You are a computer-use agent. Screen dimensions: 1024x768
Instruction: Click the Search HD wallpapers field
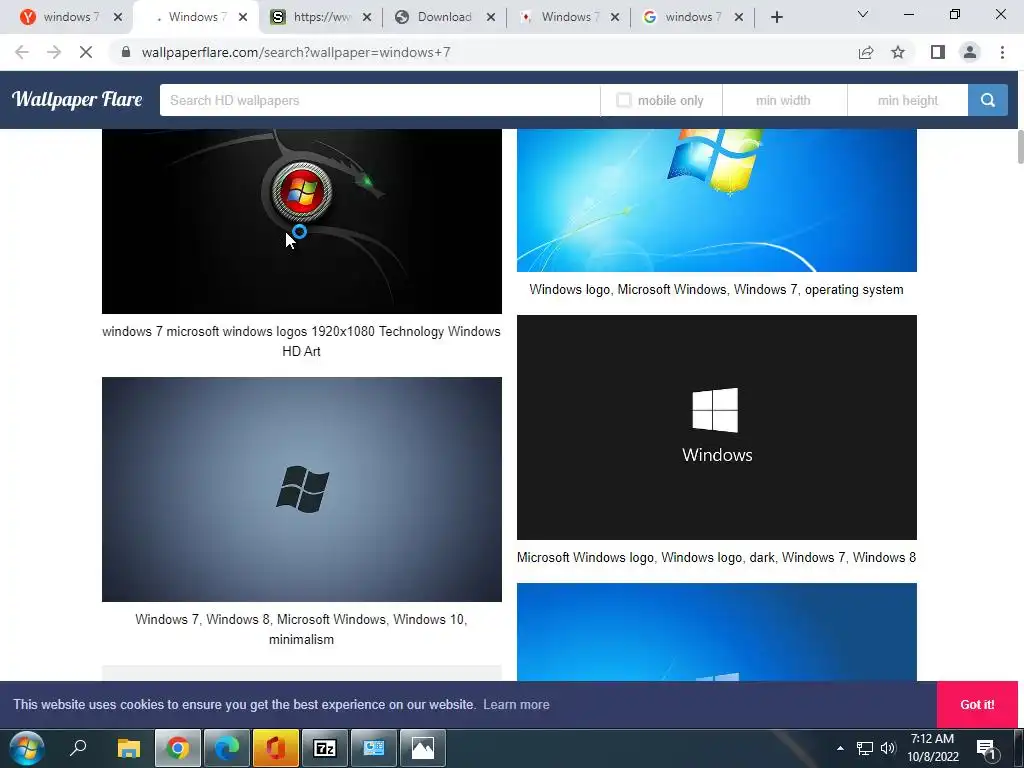379,100
